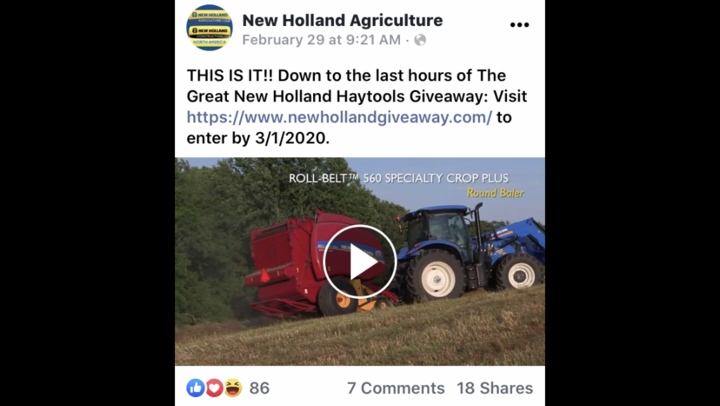Viewport: 720px width, 406px height.
Task: Click the blue tractor in the video
Action: (473, 253)
